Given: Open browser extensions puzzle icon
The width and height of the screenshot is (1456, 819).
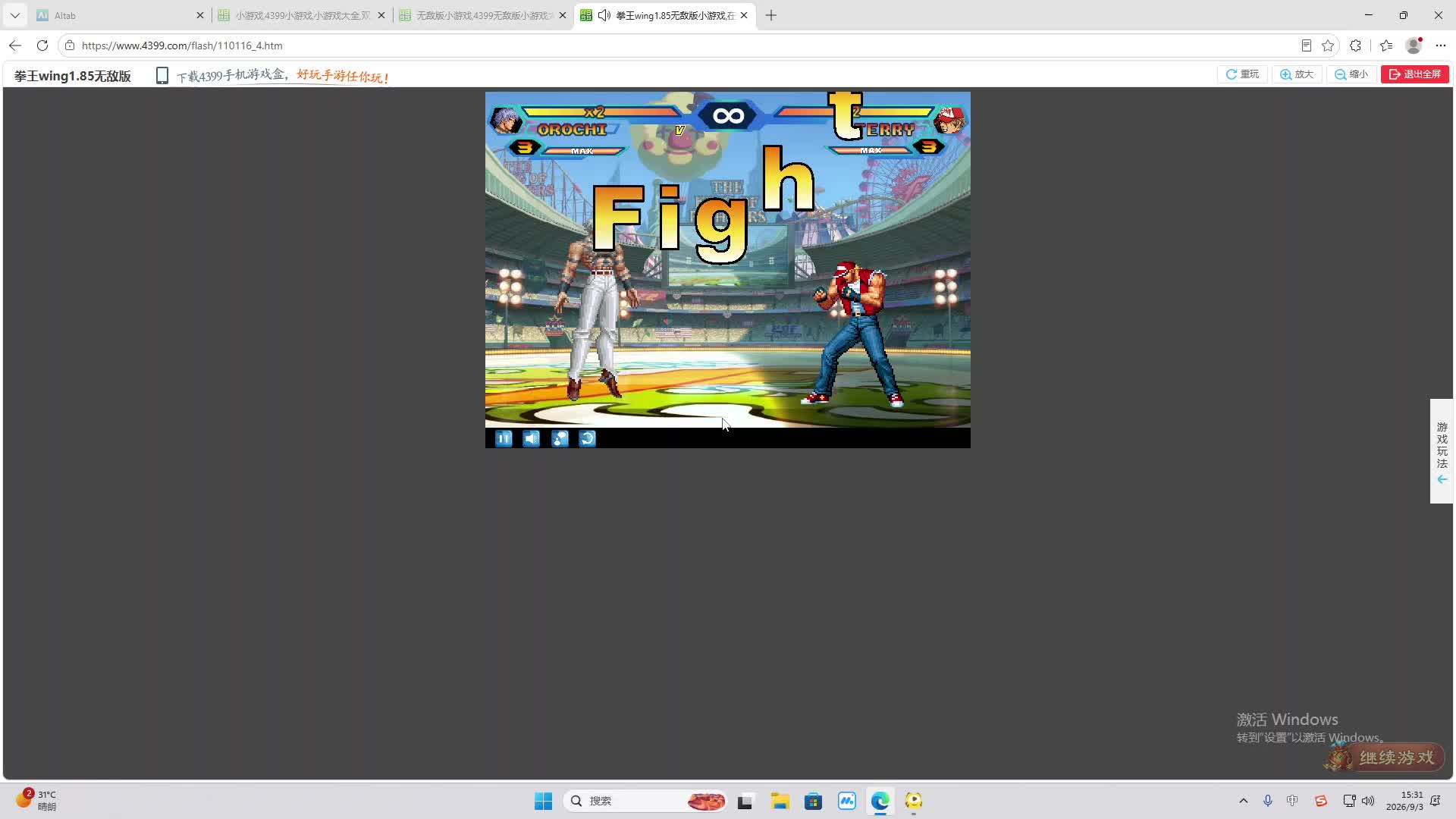Looking at the screenshot, I should [x=1356, y=45].
